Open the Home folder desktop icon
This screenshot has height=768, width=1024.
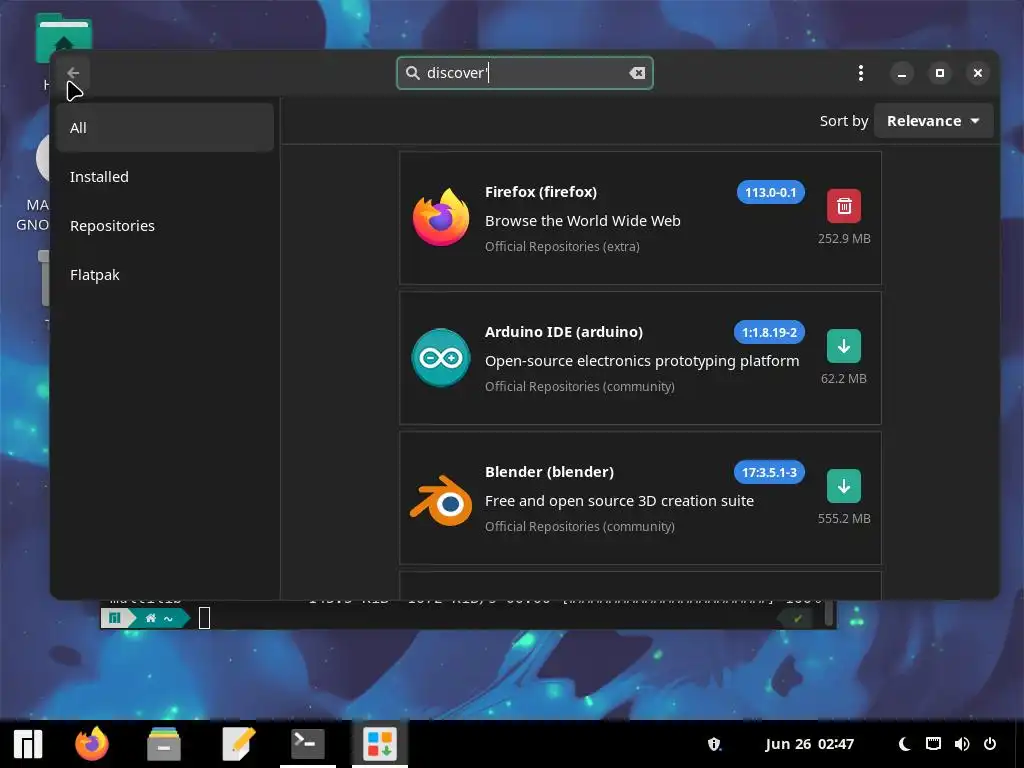(63, 40)
